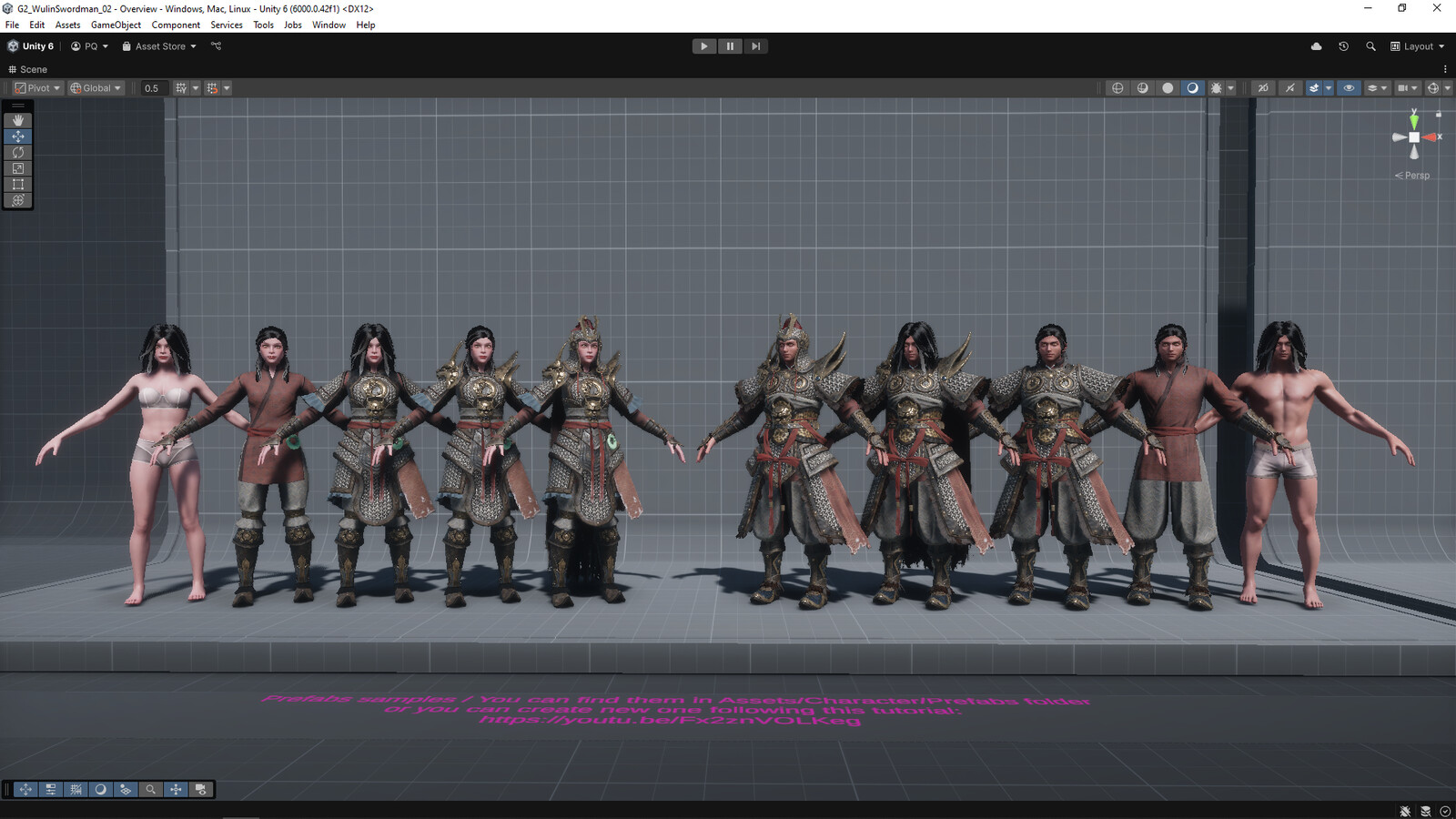Click the status bar cache server icon
The width and height of the screenshot is (1456, 819).
(1425, 811)
